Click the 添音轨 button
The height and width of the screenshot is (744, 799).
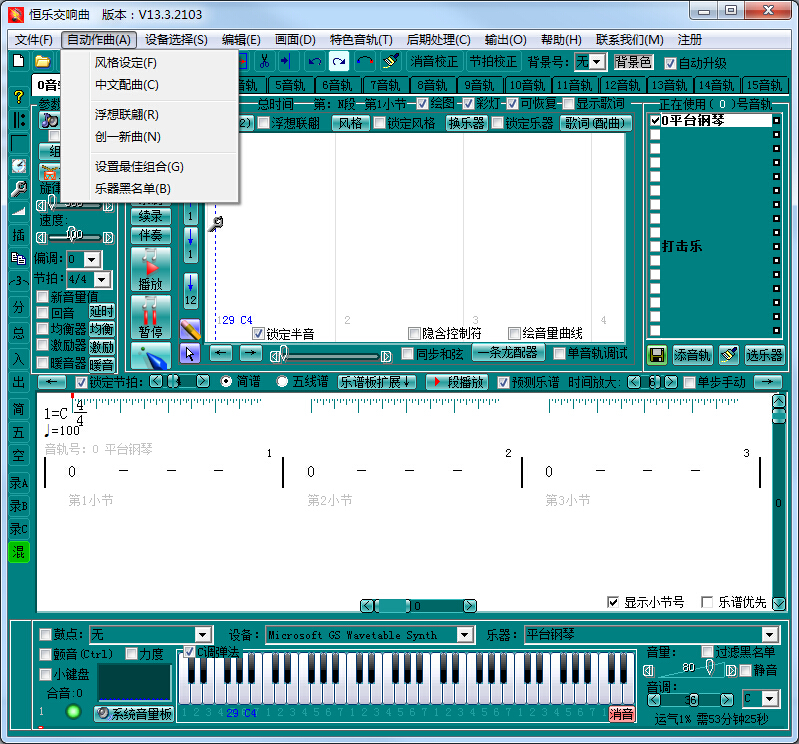(x=692, y=354)
